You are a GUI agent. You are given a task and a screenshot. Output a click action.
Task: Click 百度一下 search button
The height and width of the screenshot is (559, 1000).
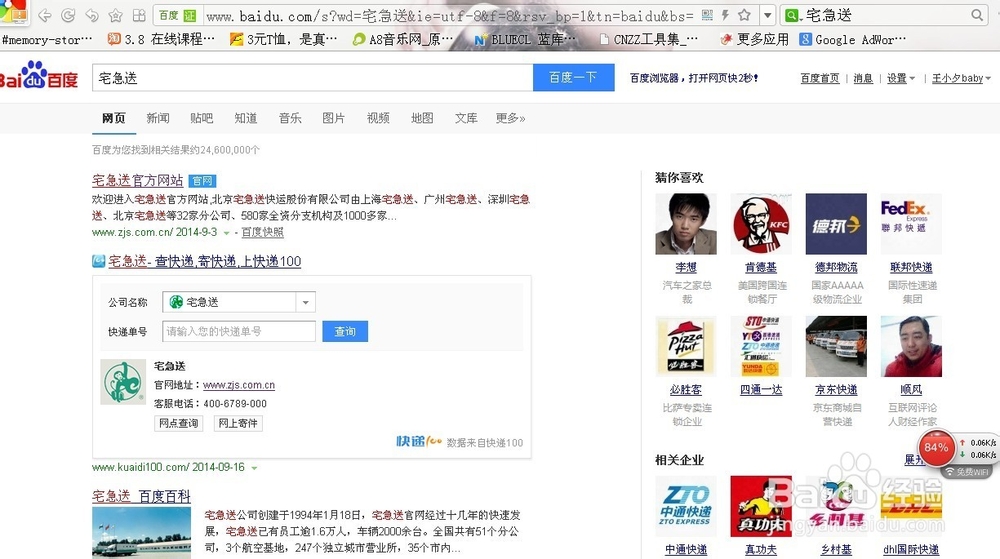pyautogui.click(x=573, y=78)
